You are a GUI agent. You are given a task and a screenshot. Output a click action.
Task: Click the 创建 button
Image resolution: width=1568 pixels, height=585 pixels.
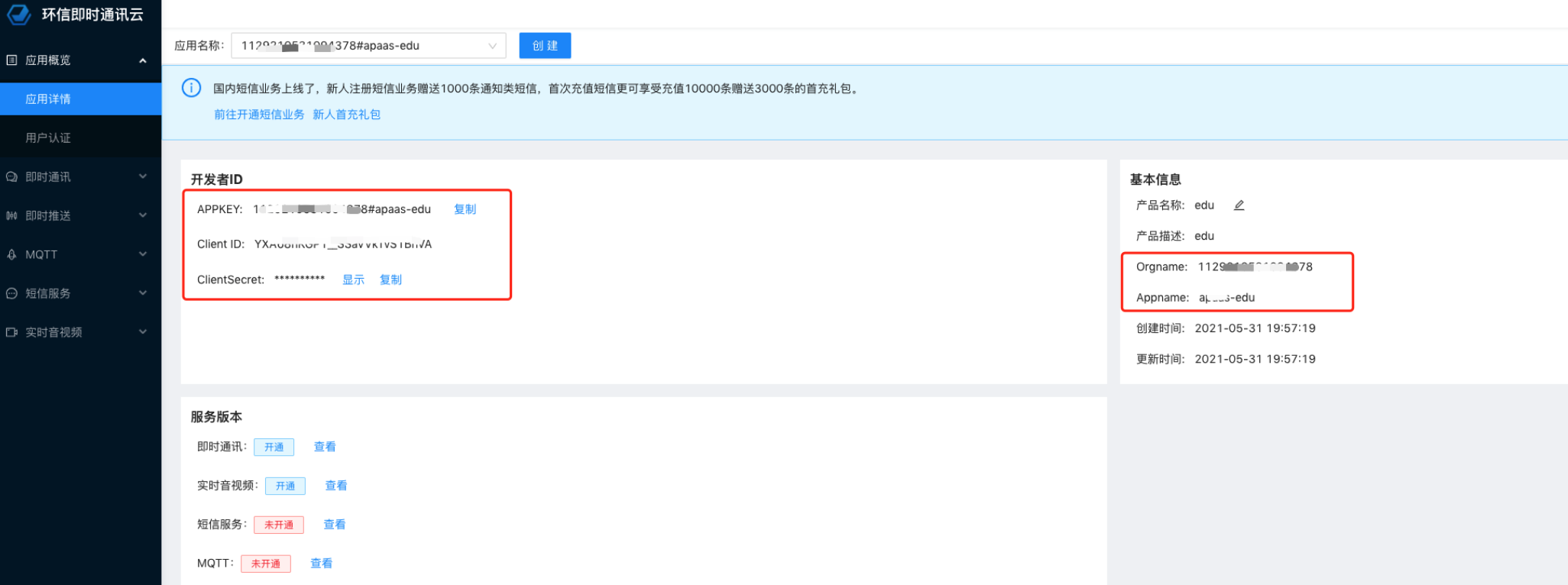coord(545,46)
